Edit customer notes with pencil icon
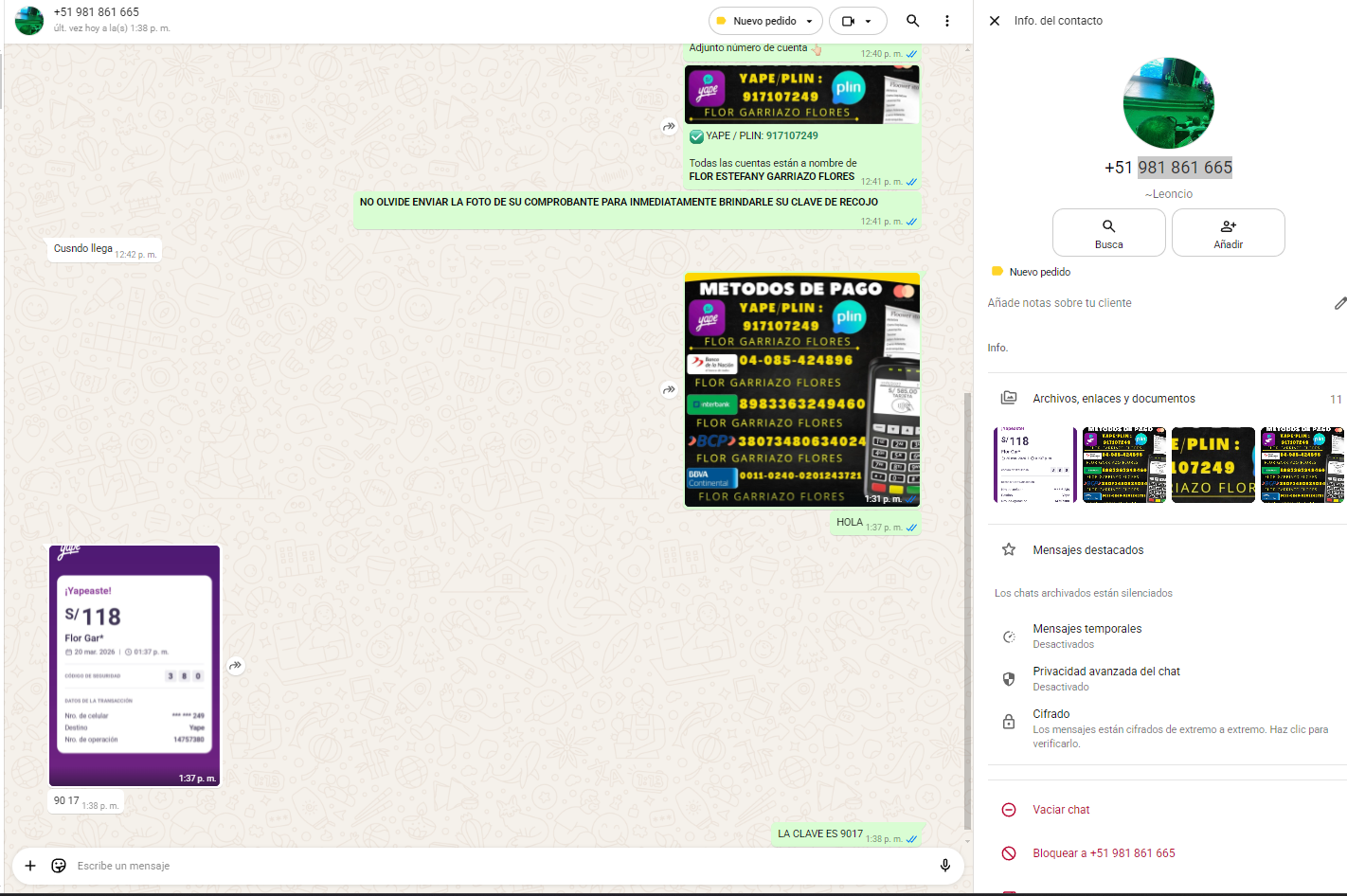The width and height of the screenshot is (1347, 896). coord(1339,303)
